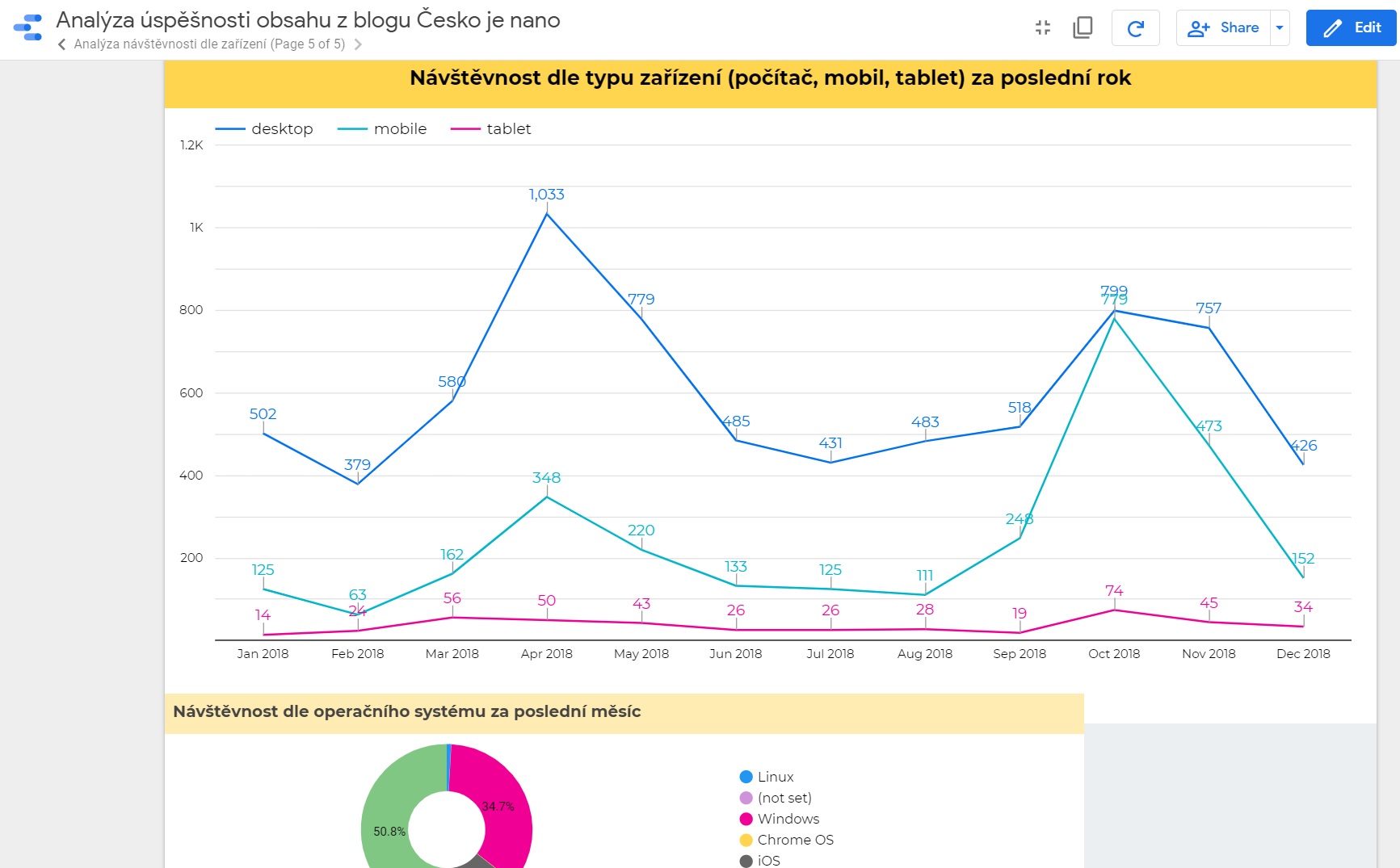Click the Data Studio logo icon
1400x868 pixels.
tap(28, 27)
